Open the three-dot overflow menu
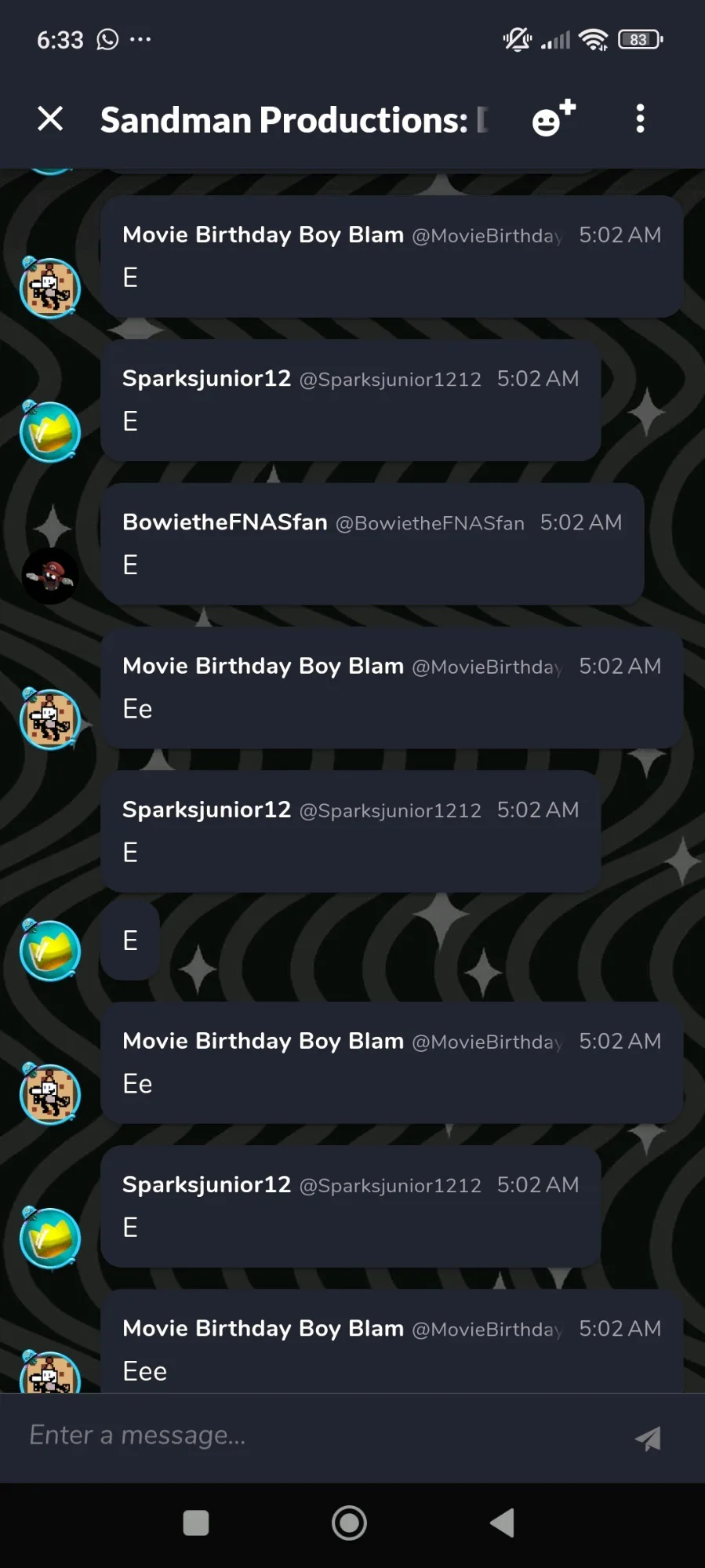 click(x=640, y=118)
